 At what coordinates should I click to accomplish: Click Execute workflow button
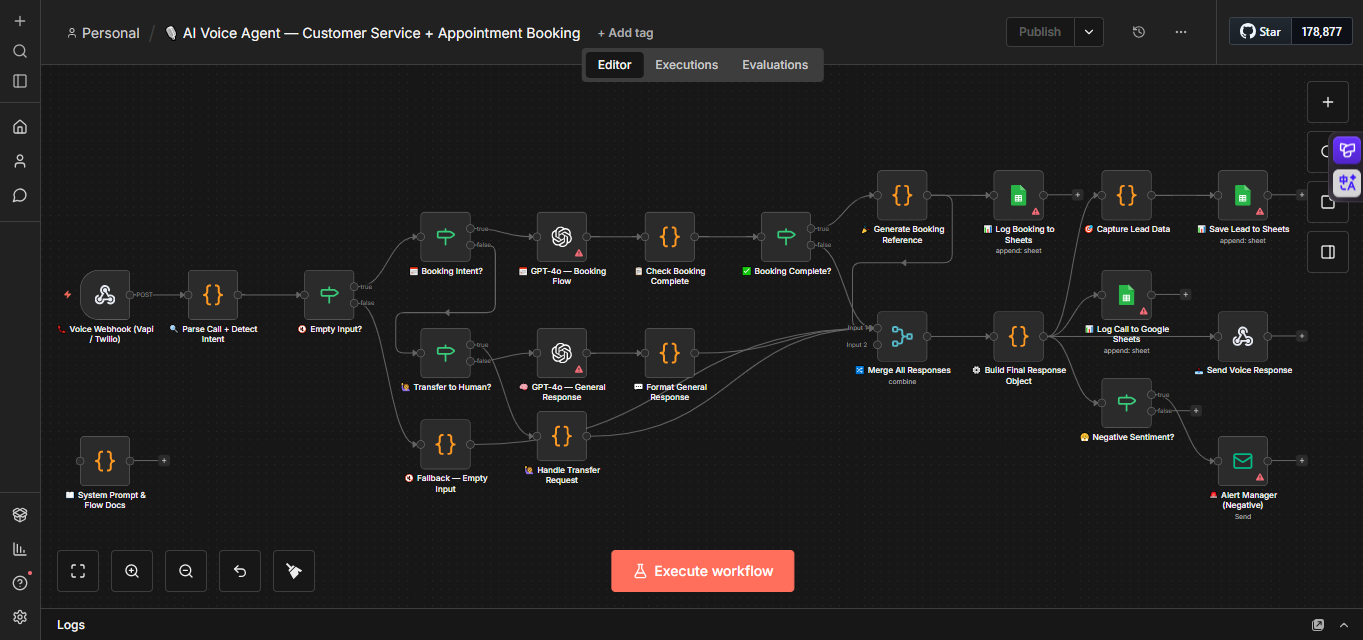tap(703, 571)
